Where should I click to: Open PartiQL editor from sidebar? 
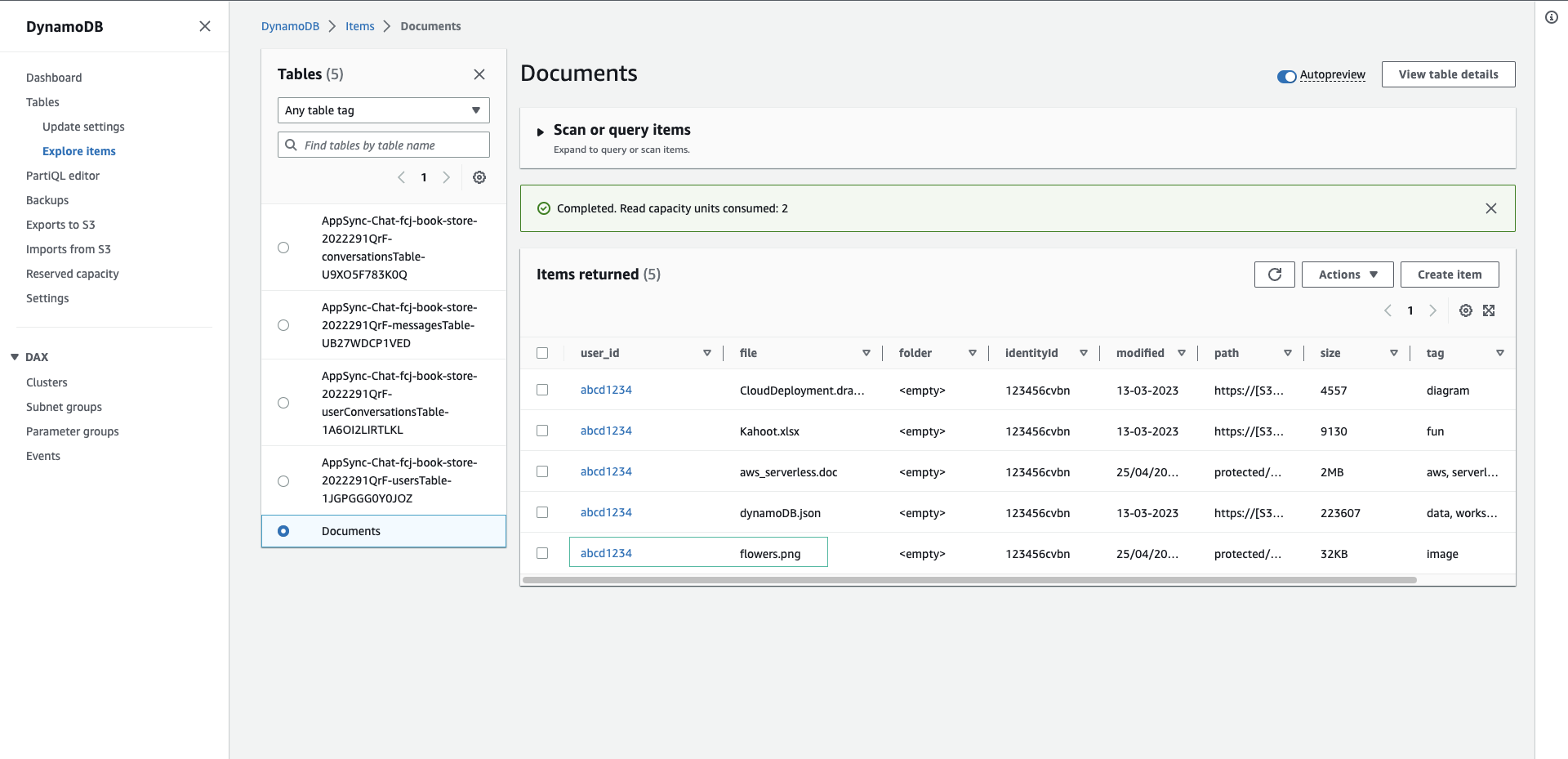pos(63,176)
